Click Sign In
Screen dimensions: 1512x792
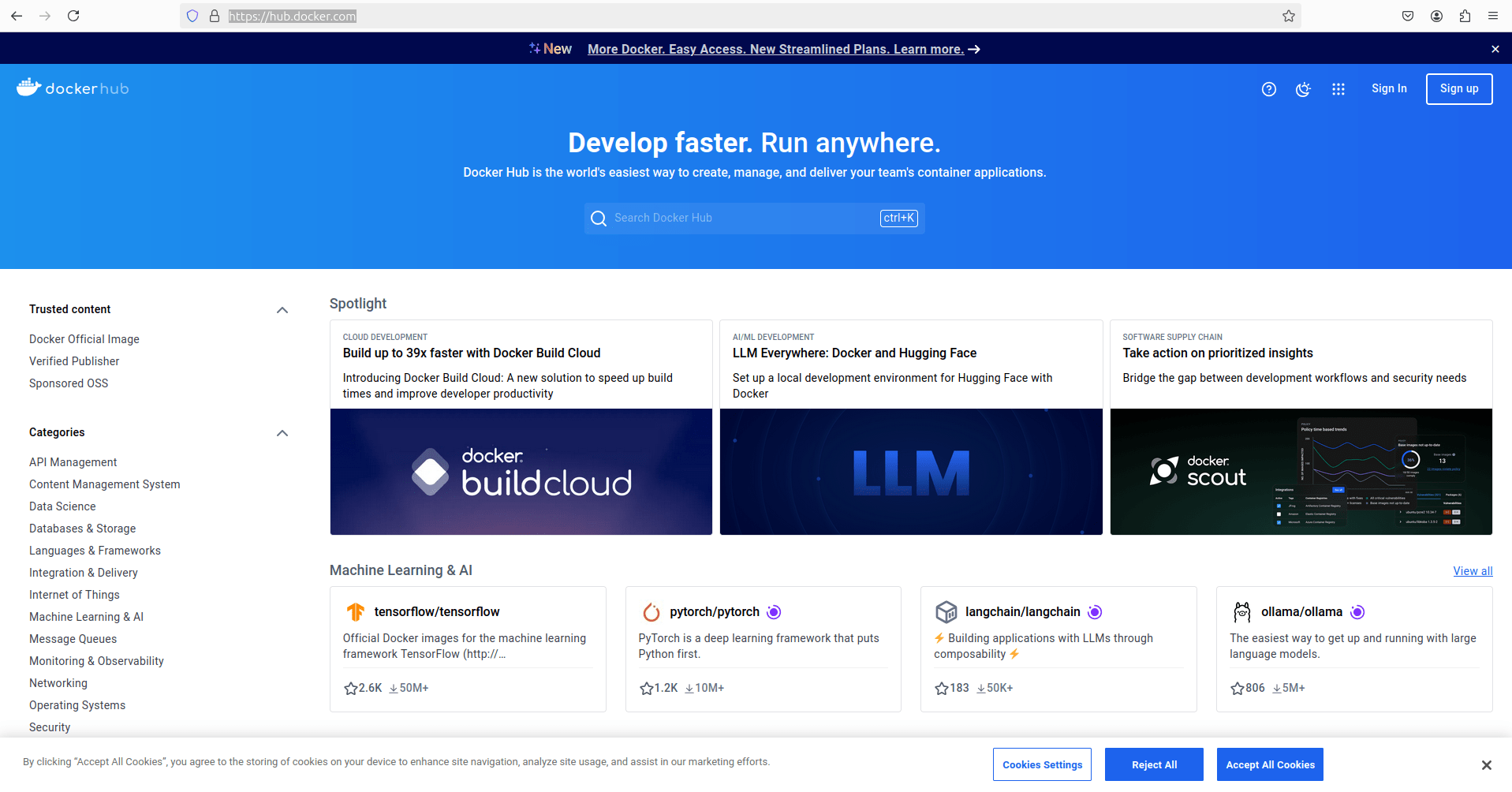coord(1389,88)
